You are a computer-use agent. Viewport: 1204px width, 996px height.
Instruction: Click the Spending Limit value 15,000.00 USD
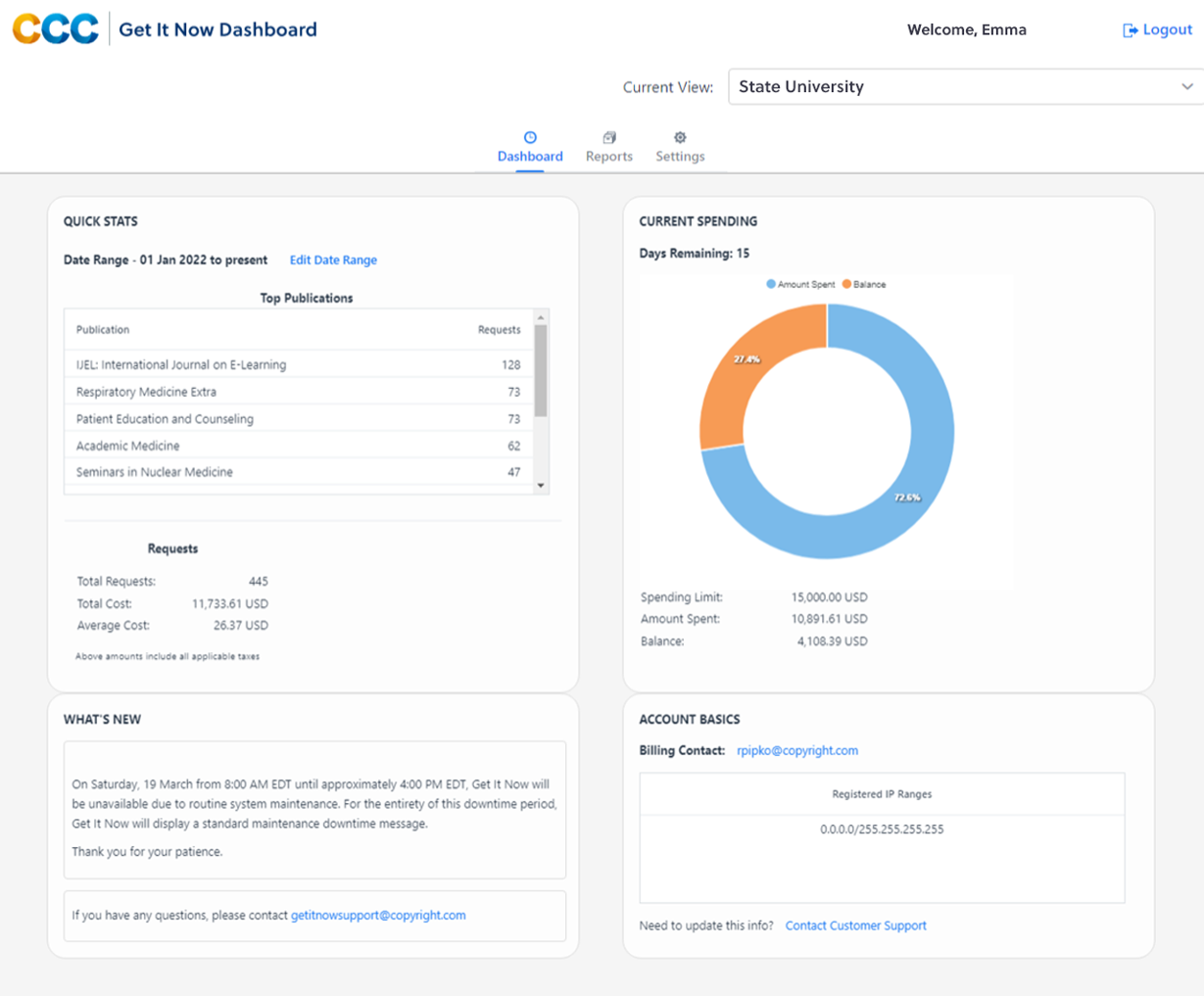tap(829, 596)
